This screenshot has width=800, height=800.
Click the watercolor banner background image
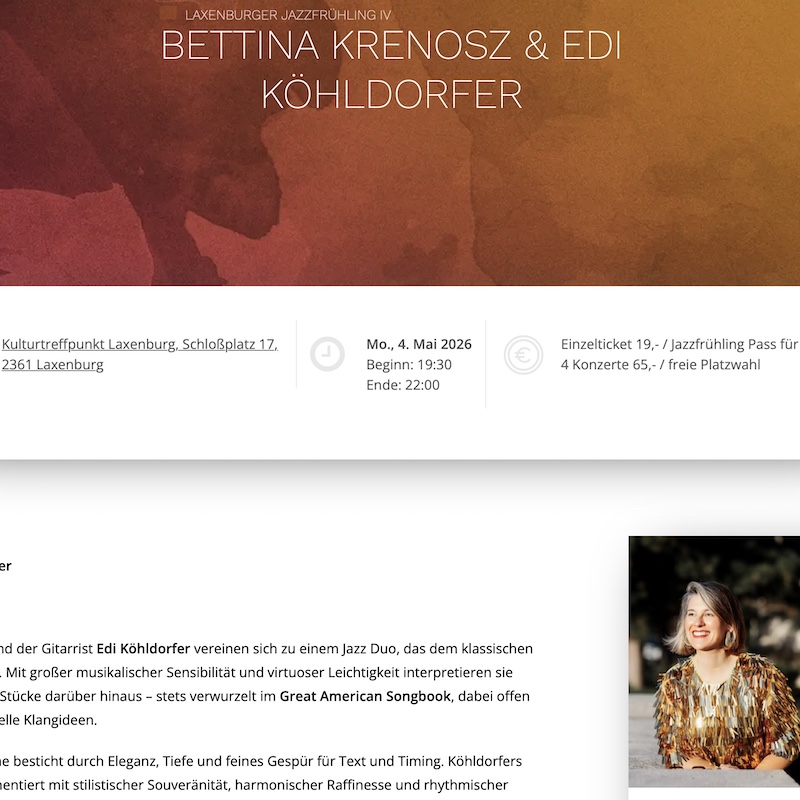[x=400, y=194]
